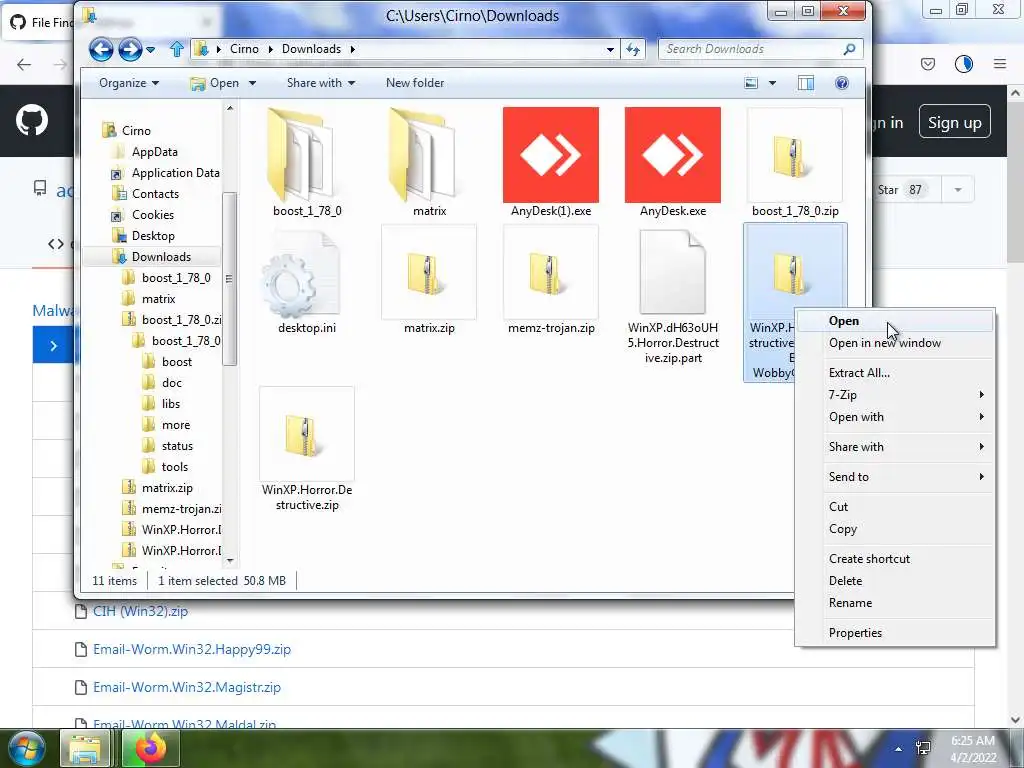The width and height of the screenshot is (1024, 768).
Task: Choose Copy in the context menu
Action: tap(895, 529)
